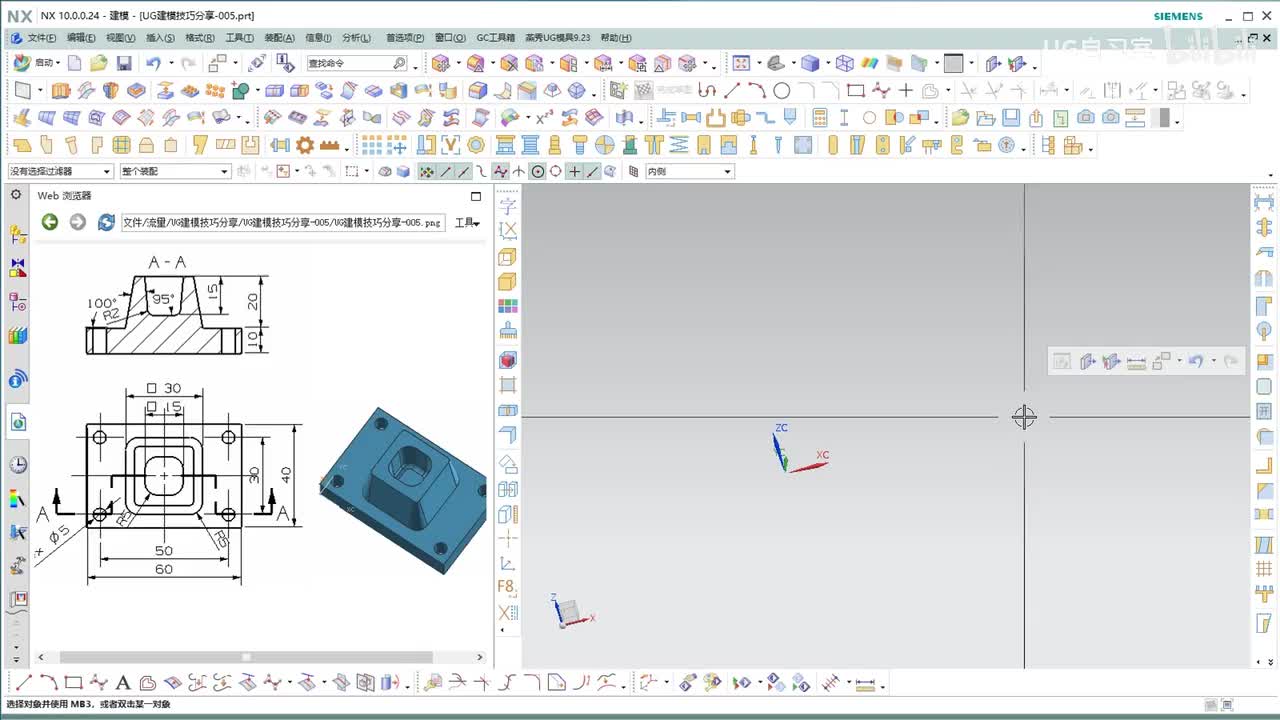Click the F8 view icon in the vertical toolbar

point(507,587)
